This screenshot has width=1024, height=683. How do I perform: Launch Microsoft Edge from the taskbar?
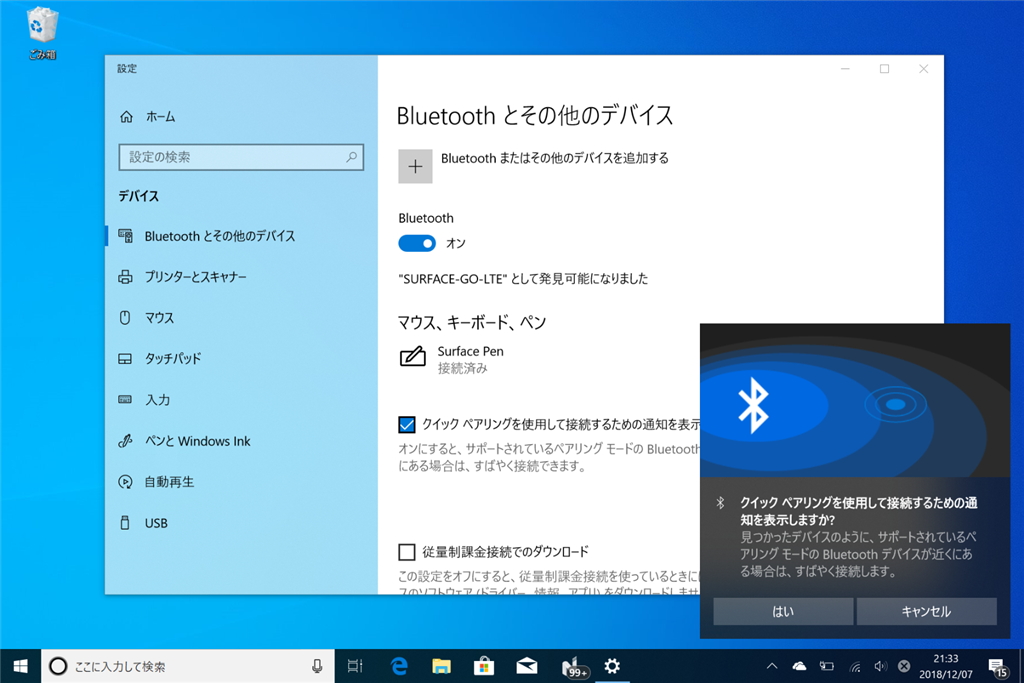[399, 665]
